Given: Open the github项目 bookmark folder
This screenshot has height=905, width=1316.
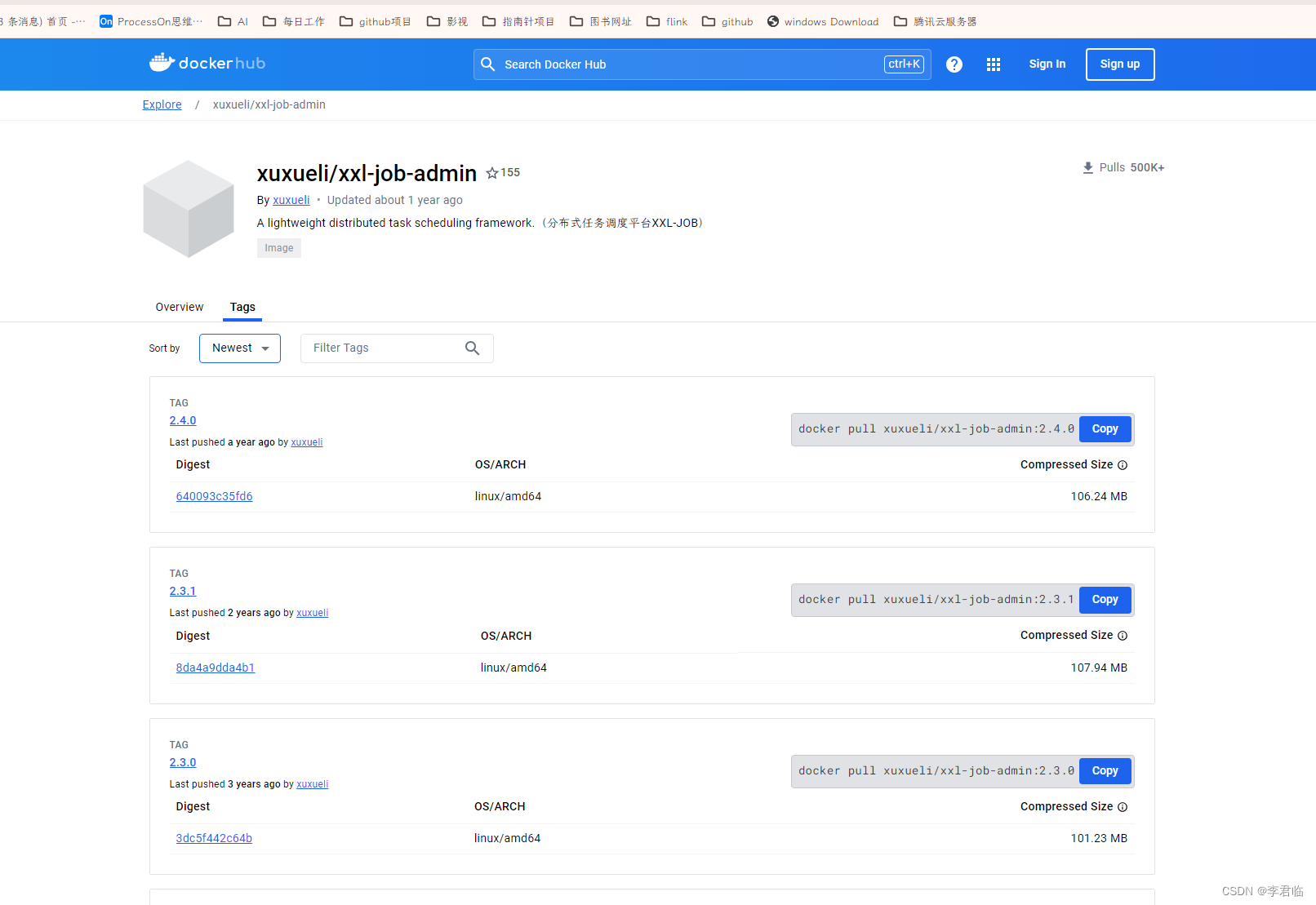Looking at the screenshot, I should 375,21.
